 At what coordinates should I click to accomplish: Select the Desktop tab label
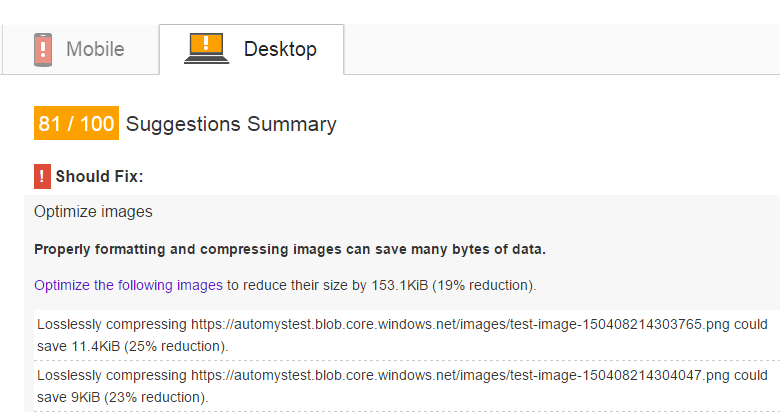tap(280, 49)
